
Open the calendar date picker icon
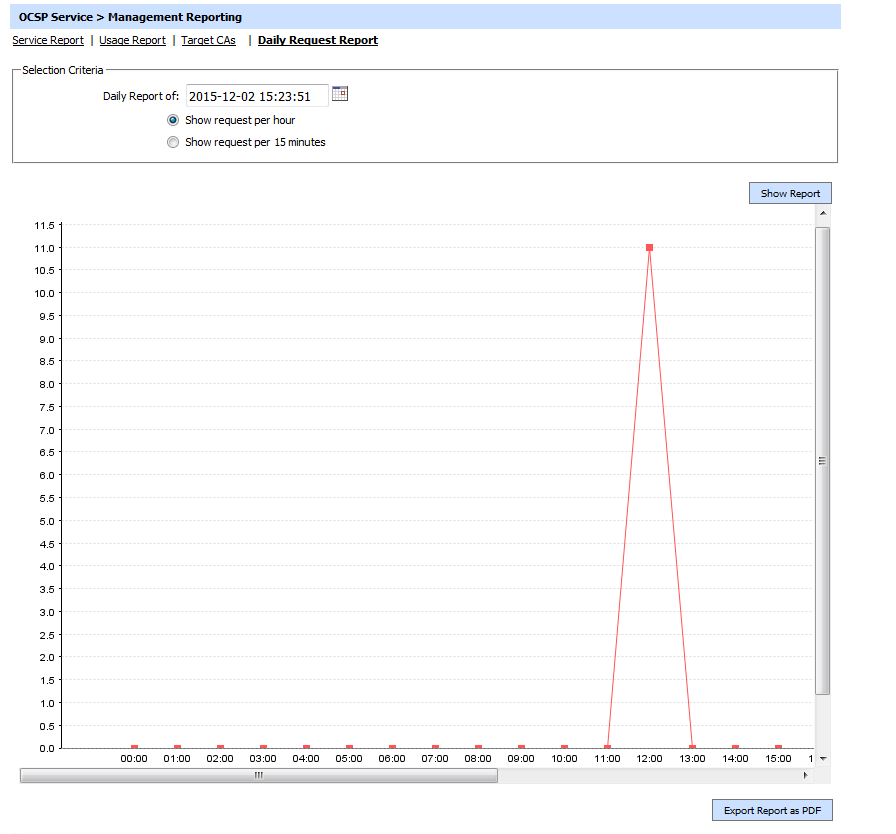pyautogui.click(x=340, y=94)
